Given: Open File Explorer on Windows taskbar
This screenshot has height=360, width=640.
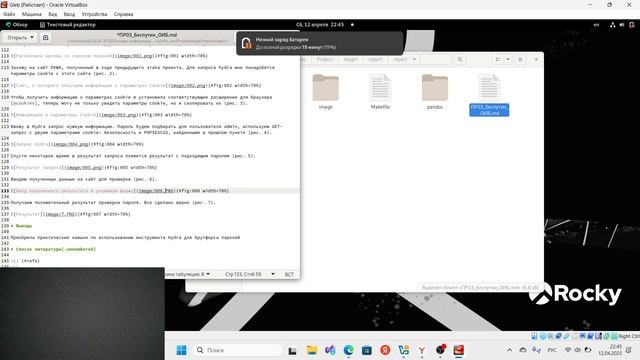Looking at the screenshot, I should (x=312, y=350).
